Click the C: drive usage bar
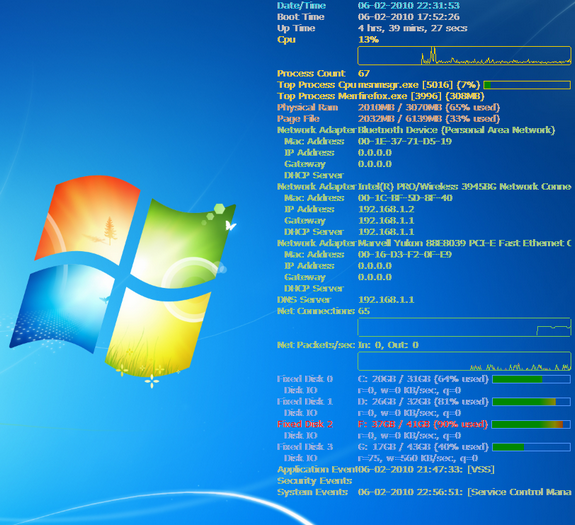 click(531, 379)
